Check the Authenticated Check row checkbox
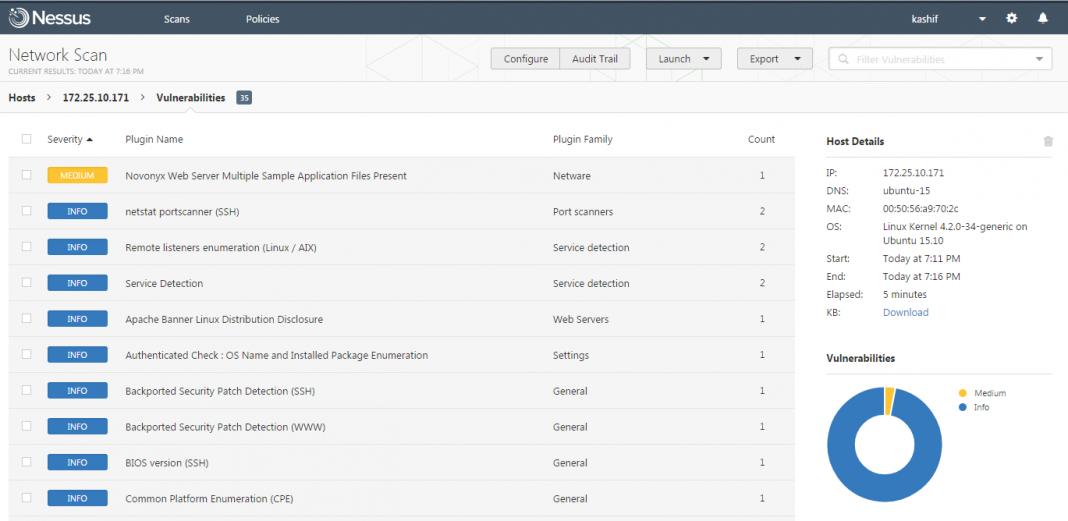 [x=27, y=355]
